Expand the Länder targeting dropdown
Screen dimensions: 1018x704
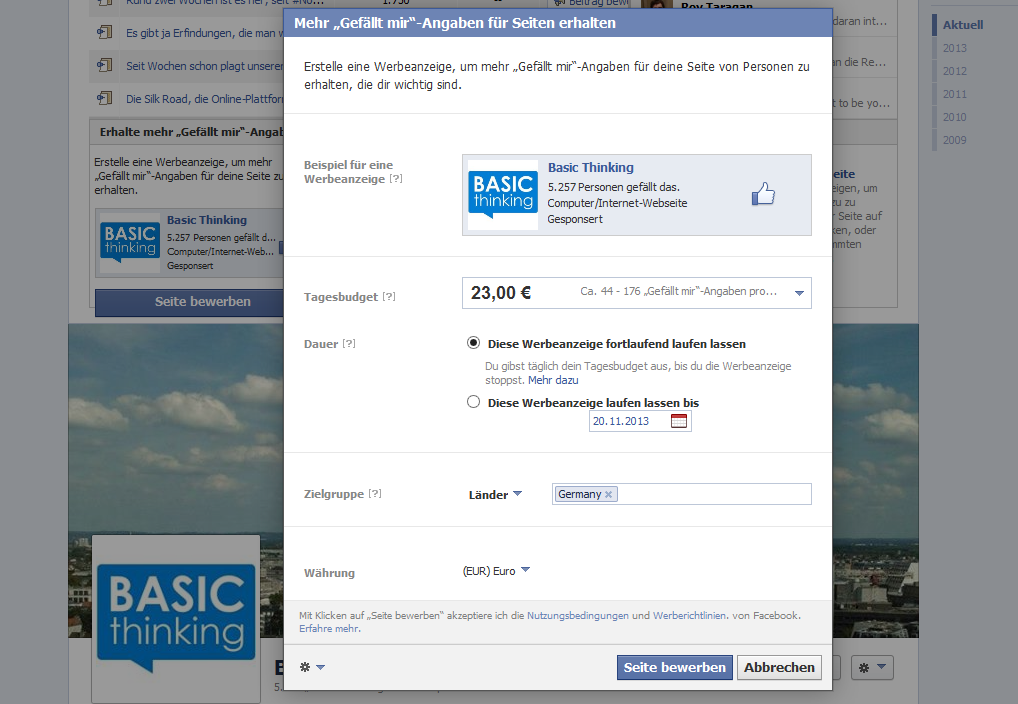point(495,494)
